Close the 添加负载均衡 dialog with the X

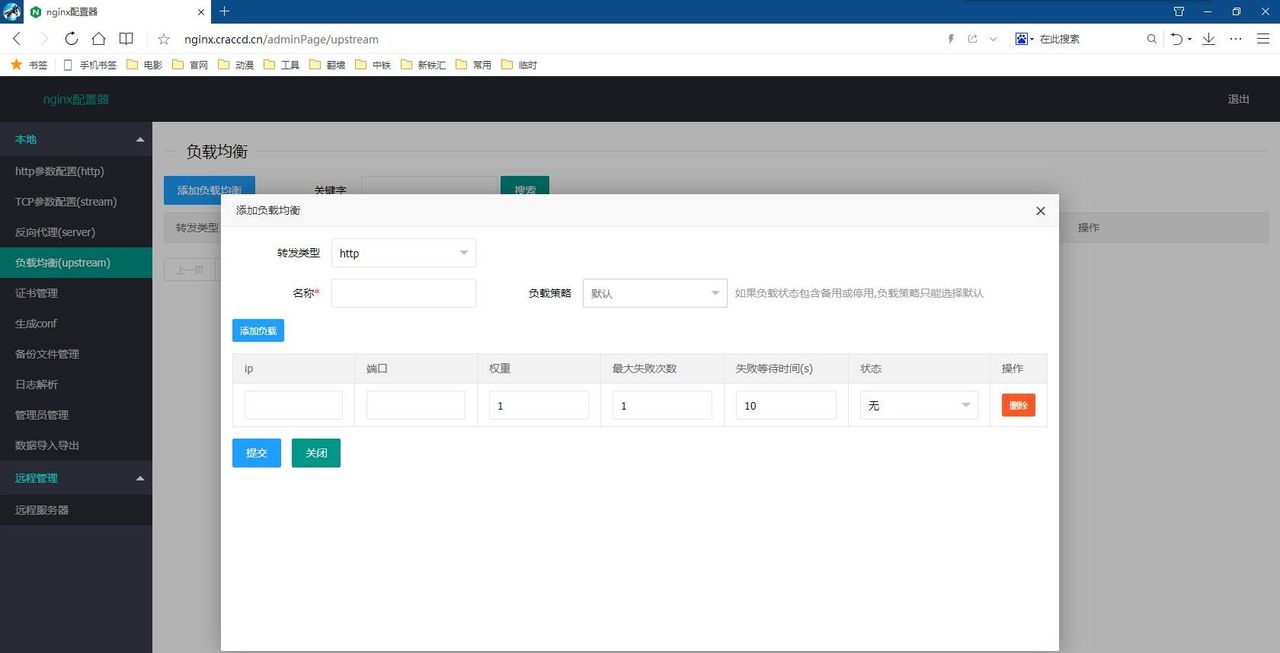tap(1040, 211)
